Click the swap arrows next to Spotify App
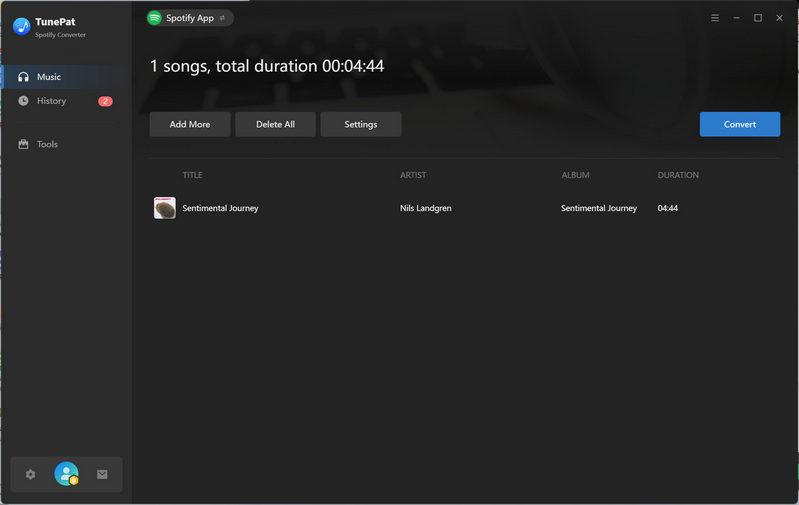799x505 pixels. point(222,18)
